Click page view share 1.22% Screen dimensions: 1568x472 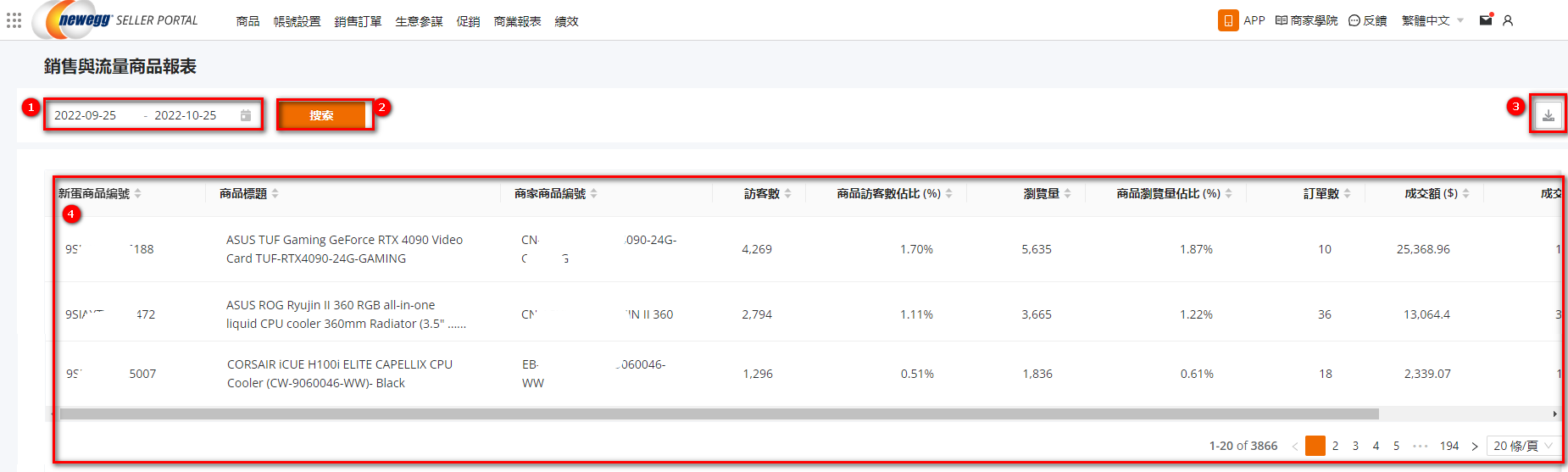pyautogui.click(x=1196, y=314)
